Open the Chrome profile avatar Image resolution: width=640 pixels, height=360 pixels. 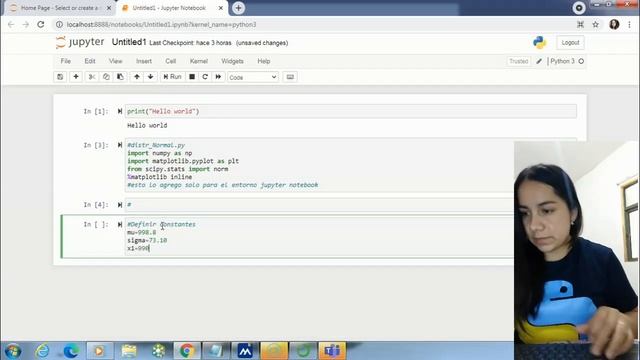614,24
